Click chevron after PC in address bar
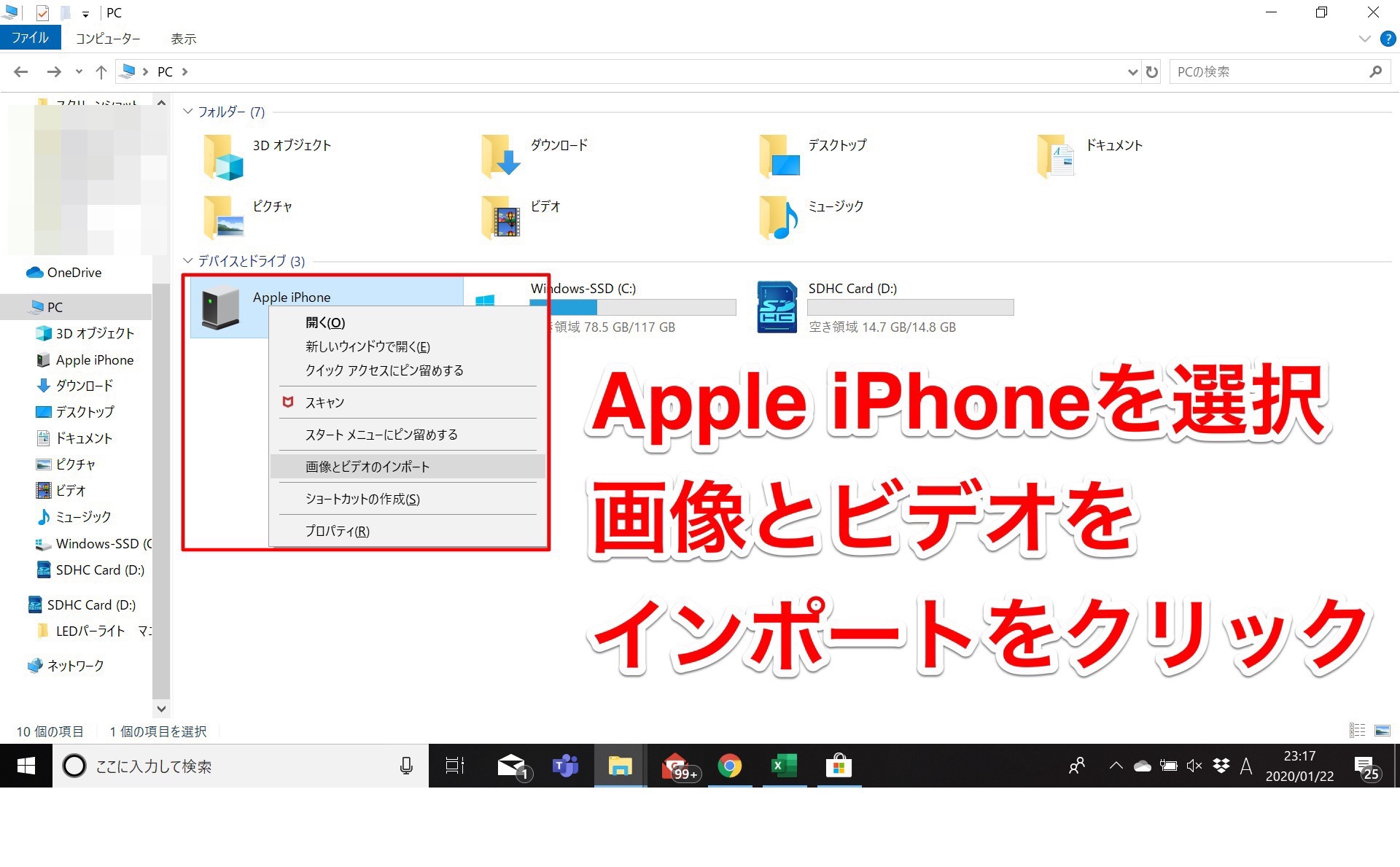The height and width of the screenshot is (867, 1400). [184, 71]
